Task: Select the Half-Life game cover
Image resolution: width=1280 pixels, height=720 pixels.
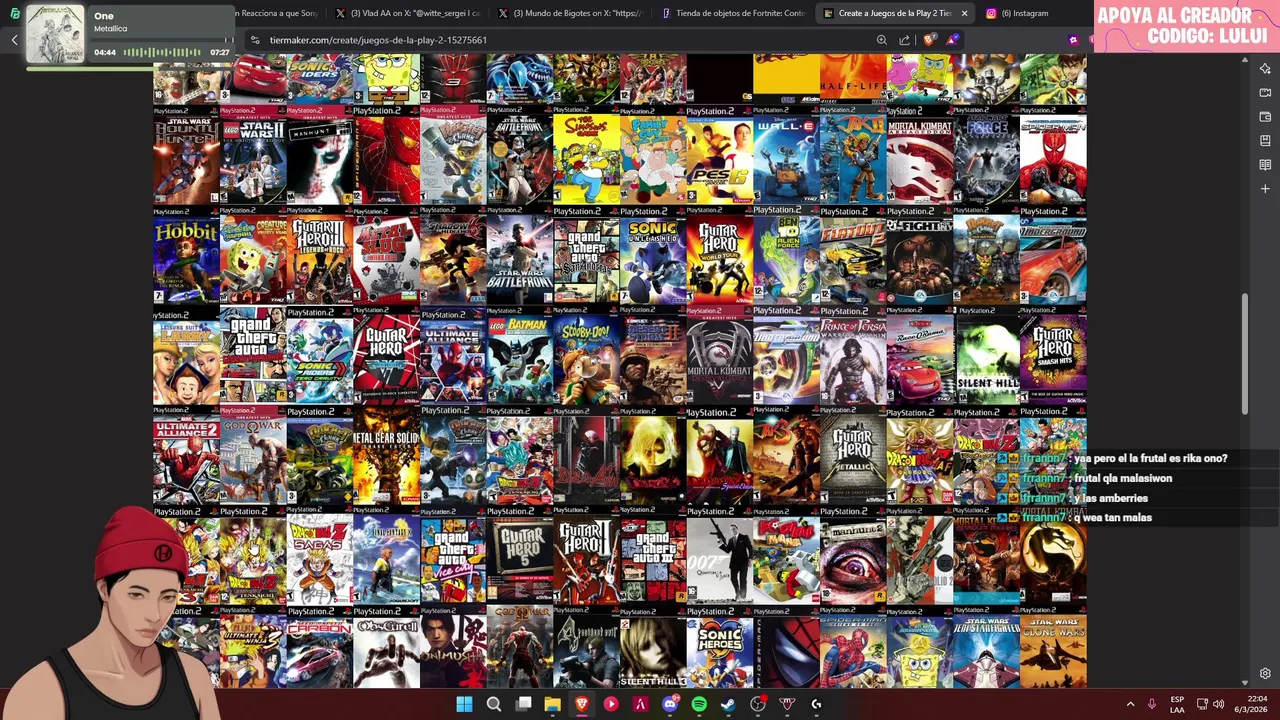Action: click(x=853, y=79)
